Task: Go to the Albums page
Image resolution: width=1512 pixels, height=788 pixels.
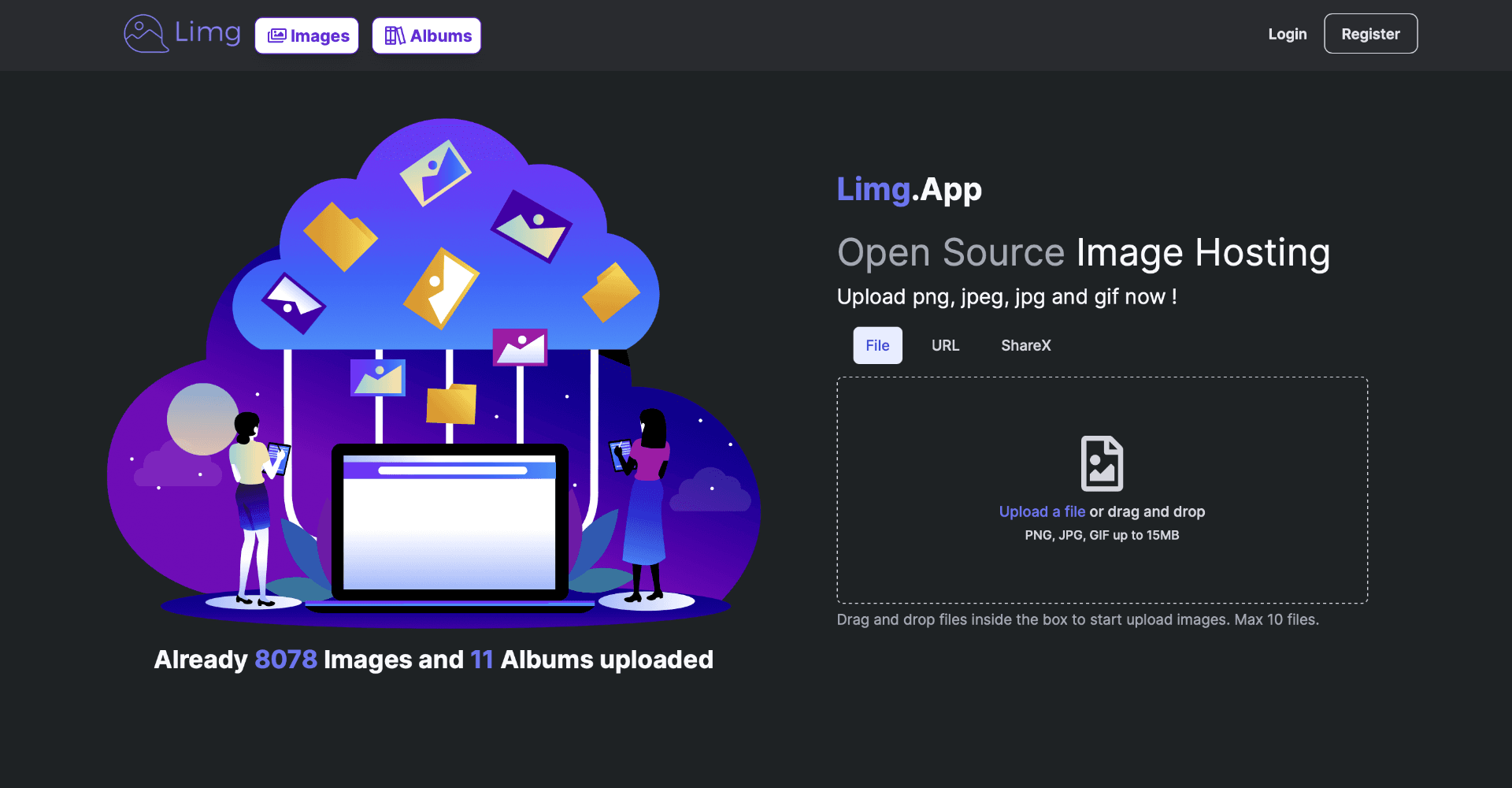Action: (x=427, y=35)
